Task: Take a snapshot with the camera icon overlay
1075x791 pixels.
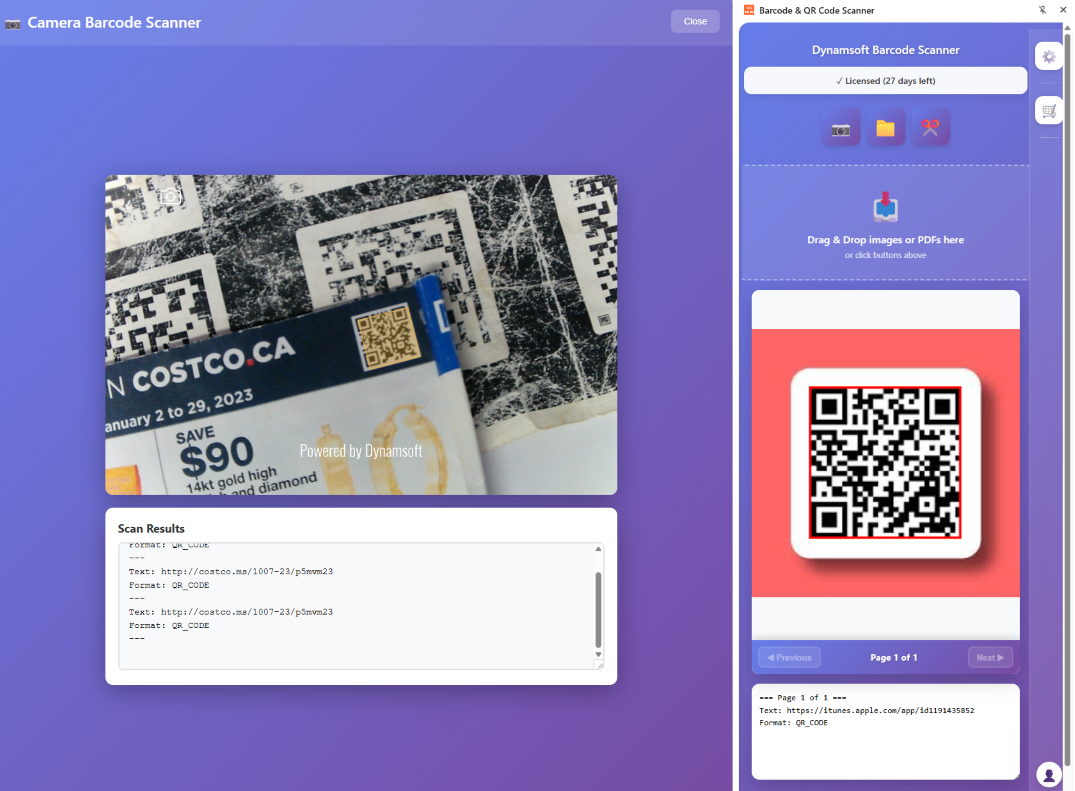Action: 169,196
